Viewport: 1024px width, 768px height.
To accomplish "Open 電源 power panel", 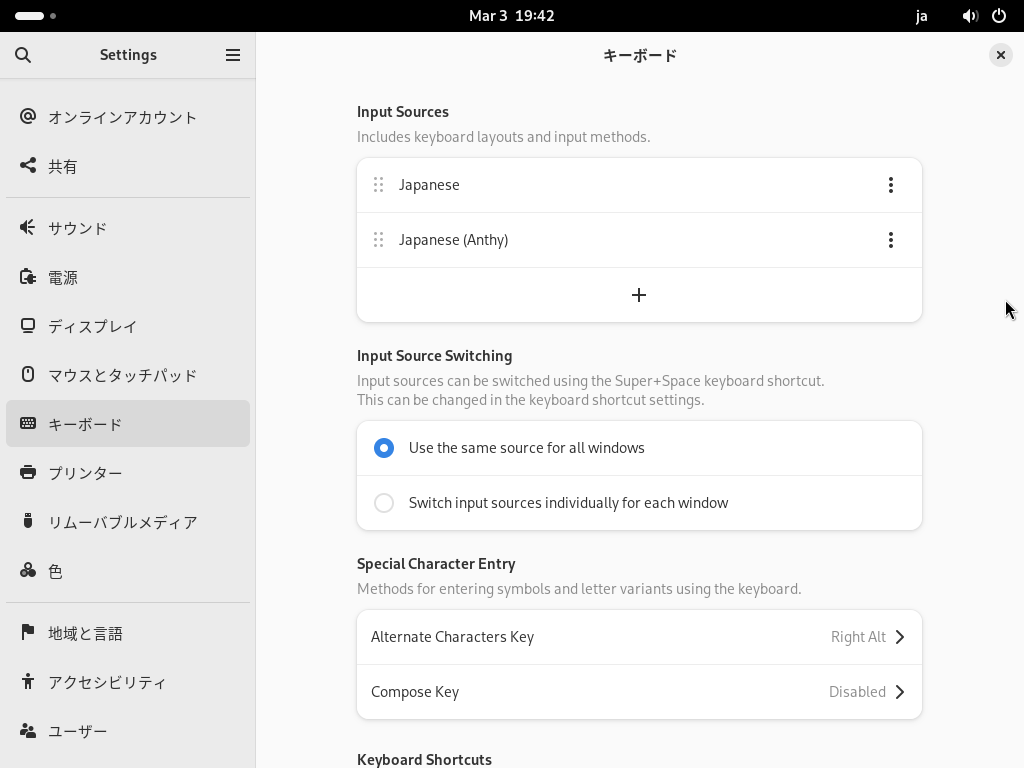I will pyautogui.click(x=128, y=277).
